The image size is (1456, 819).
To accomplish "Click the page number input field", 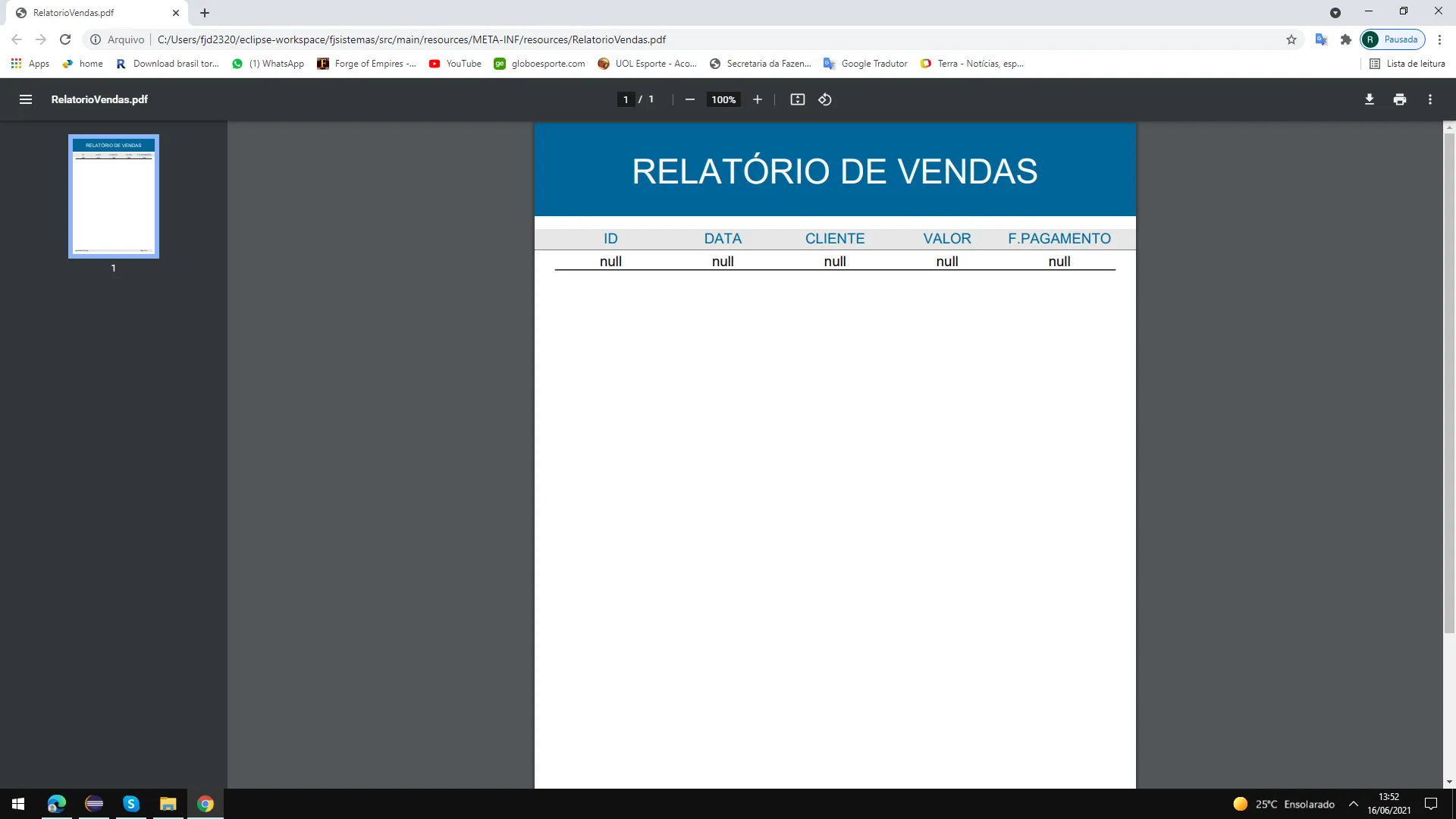I will [626, 99].
